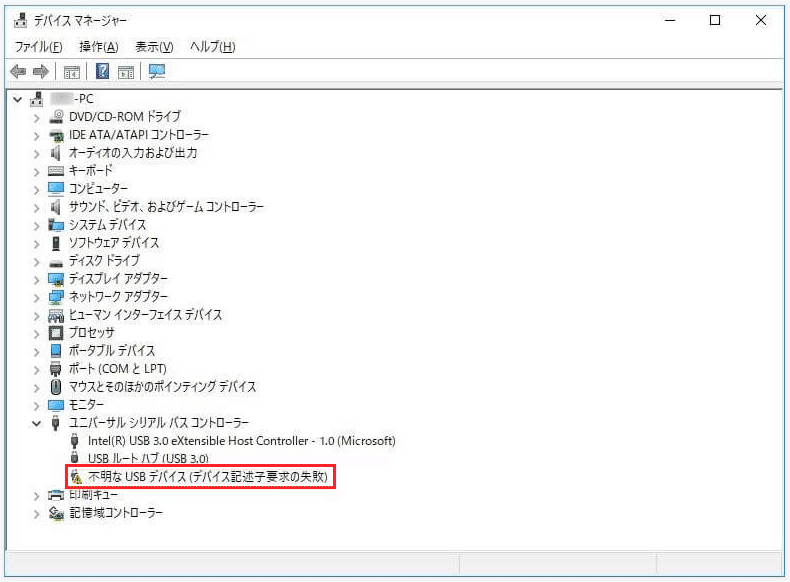The height and width of the screenshot is (582, 790).
Task: Select 不明な USB デバイス (デバイス記述子要求の失敗)
Action: (208, 477)
